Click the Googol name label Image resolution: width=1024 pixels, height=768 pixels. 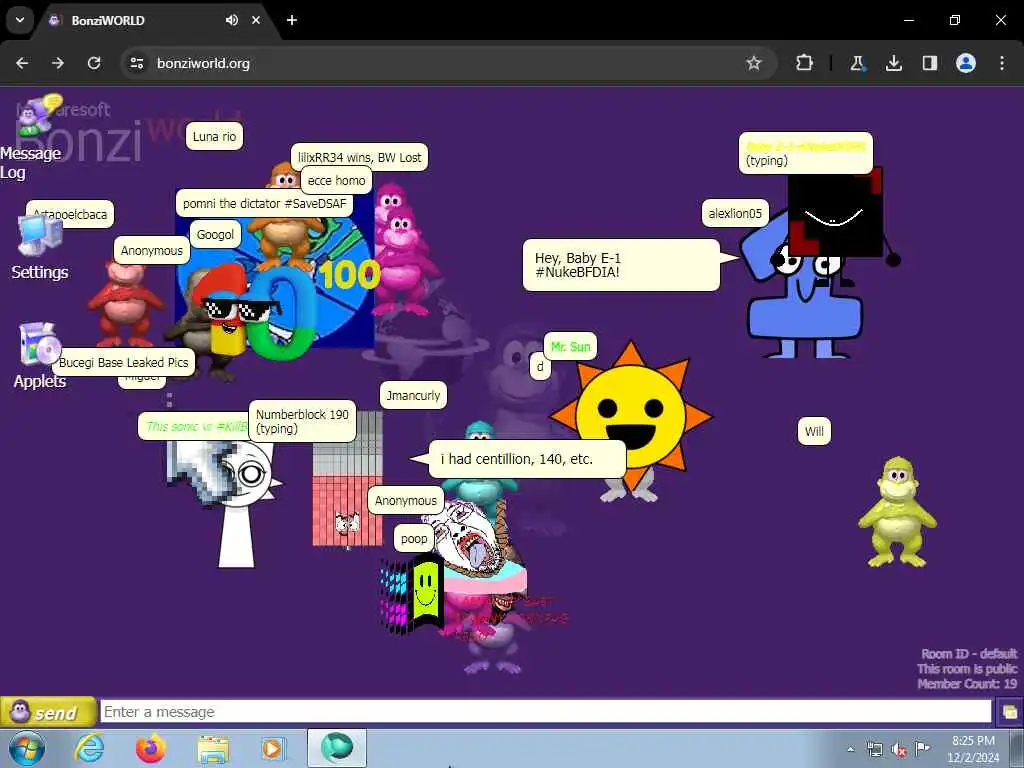[x=216, y=234]
